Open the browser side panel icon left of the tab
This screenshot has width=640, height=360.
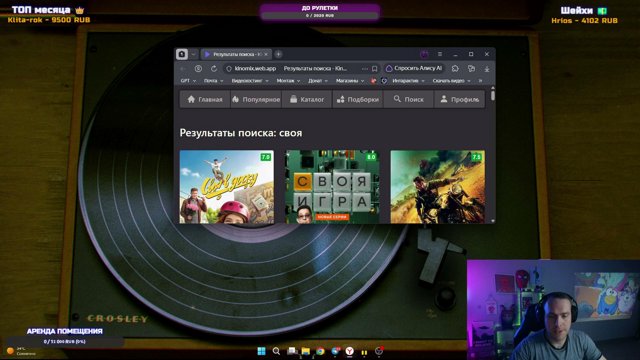point(182,54)
